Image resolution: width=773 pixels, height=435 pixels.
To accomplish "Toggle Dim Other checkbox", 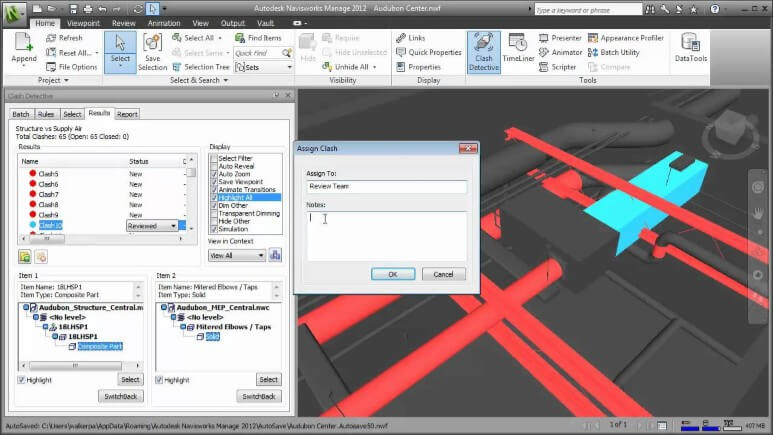I will point(214,206).
